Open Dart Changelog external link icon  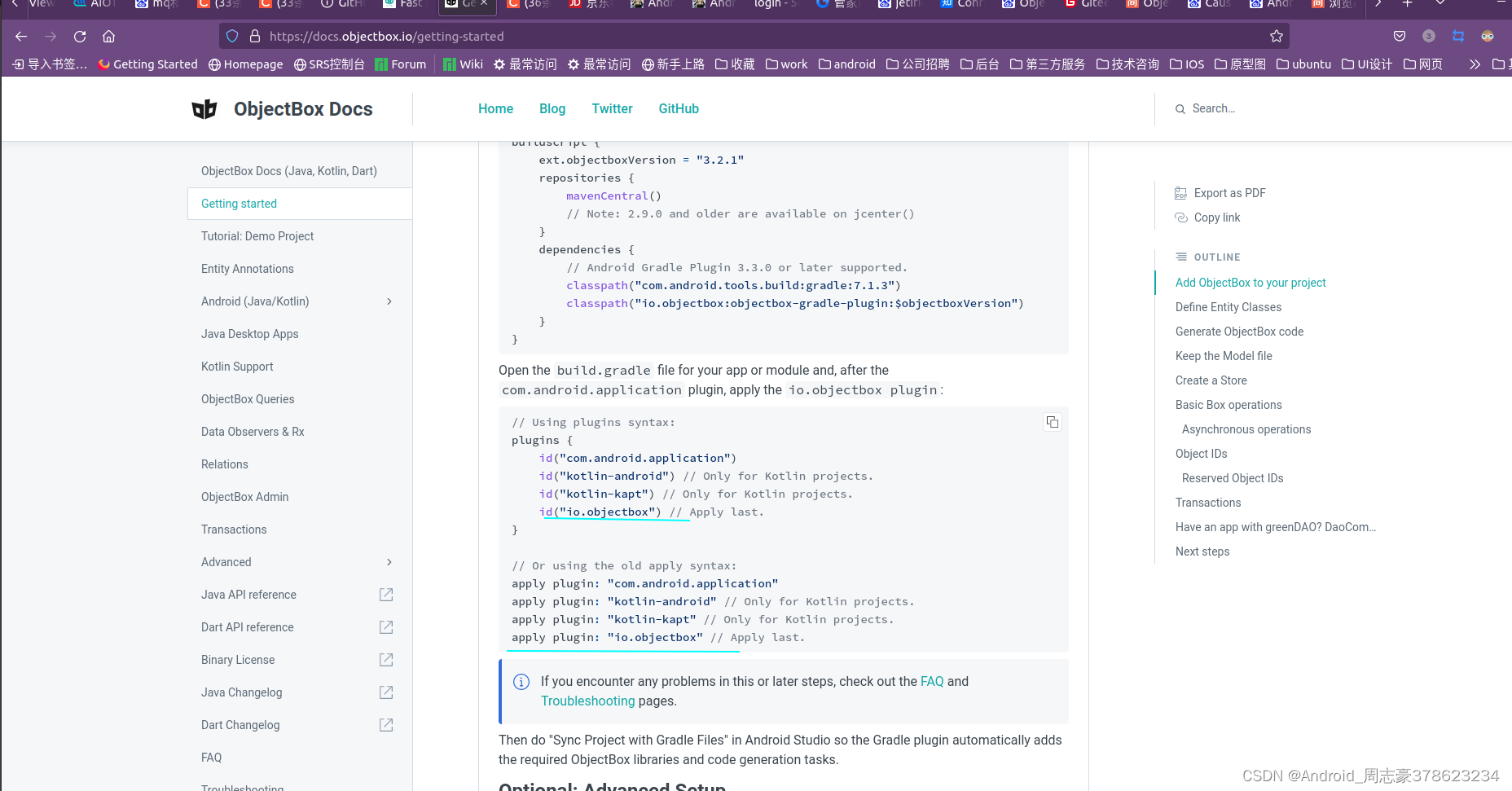click(386, 725)
